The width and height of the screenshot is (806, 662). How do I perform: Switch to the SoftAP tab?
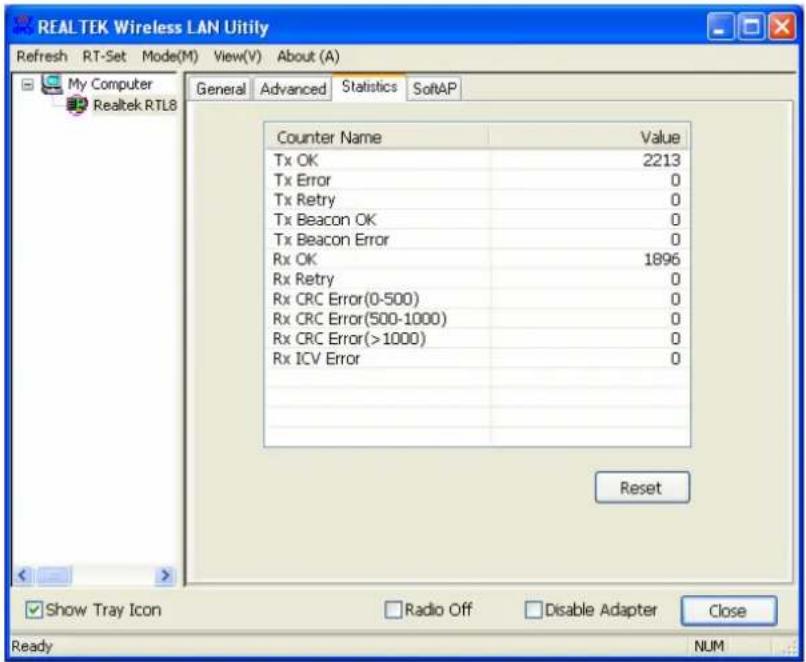[434, 89]
